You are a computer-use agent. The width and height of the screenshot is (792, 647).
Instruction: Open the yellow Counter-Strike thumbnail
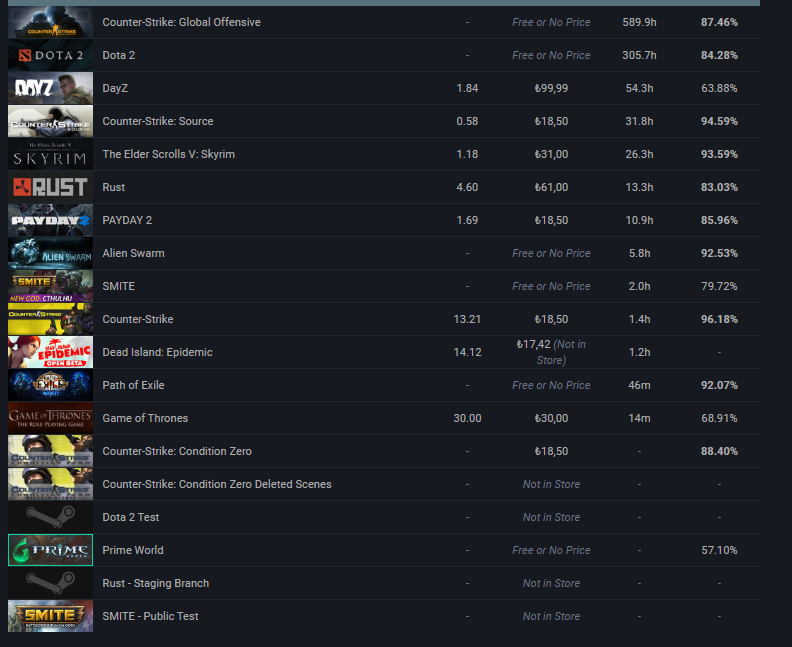click(x=51, y=319)
